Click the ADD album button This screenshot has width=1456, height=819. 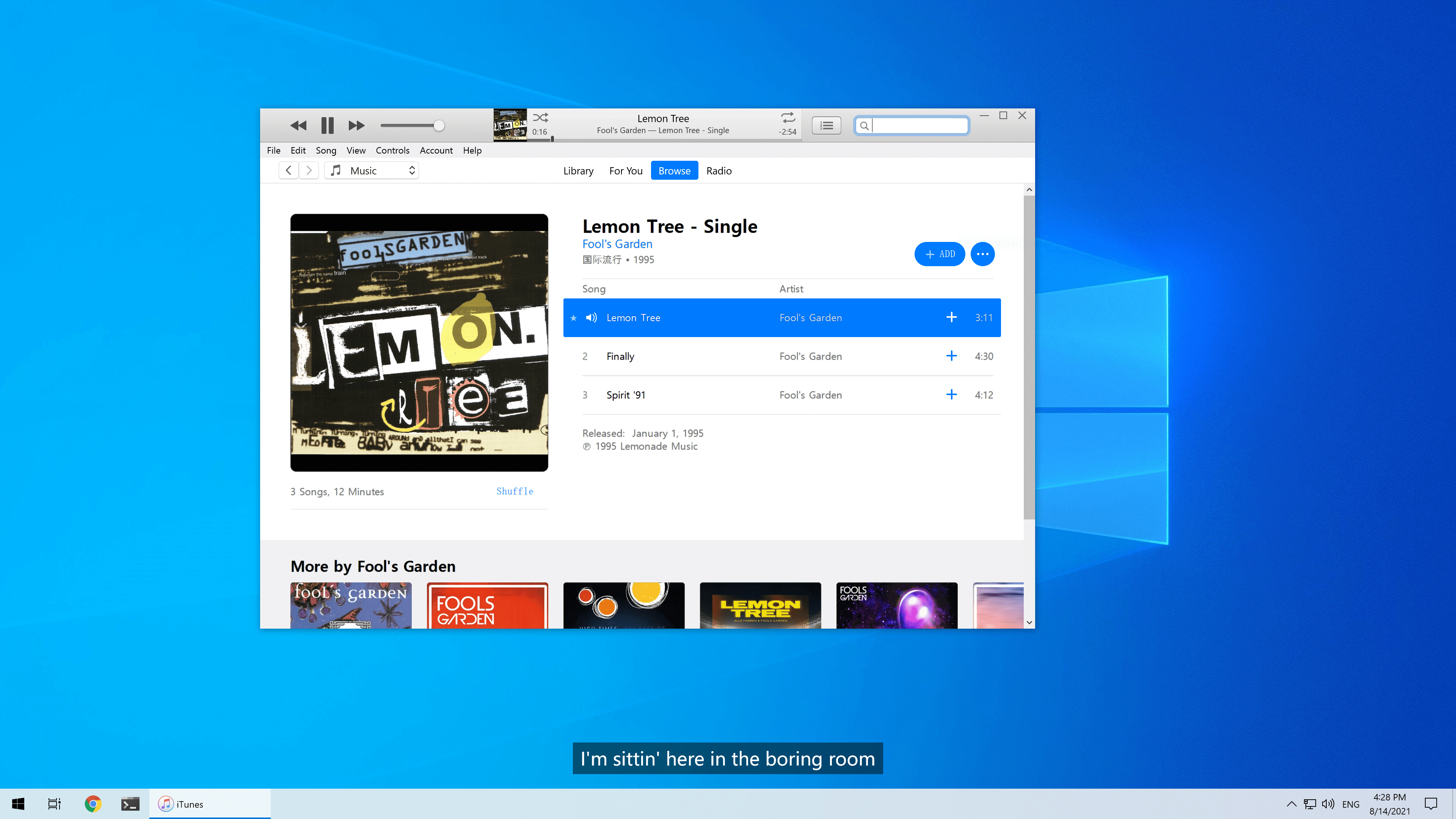pyautogui.click(x=940, y=254)
